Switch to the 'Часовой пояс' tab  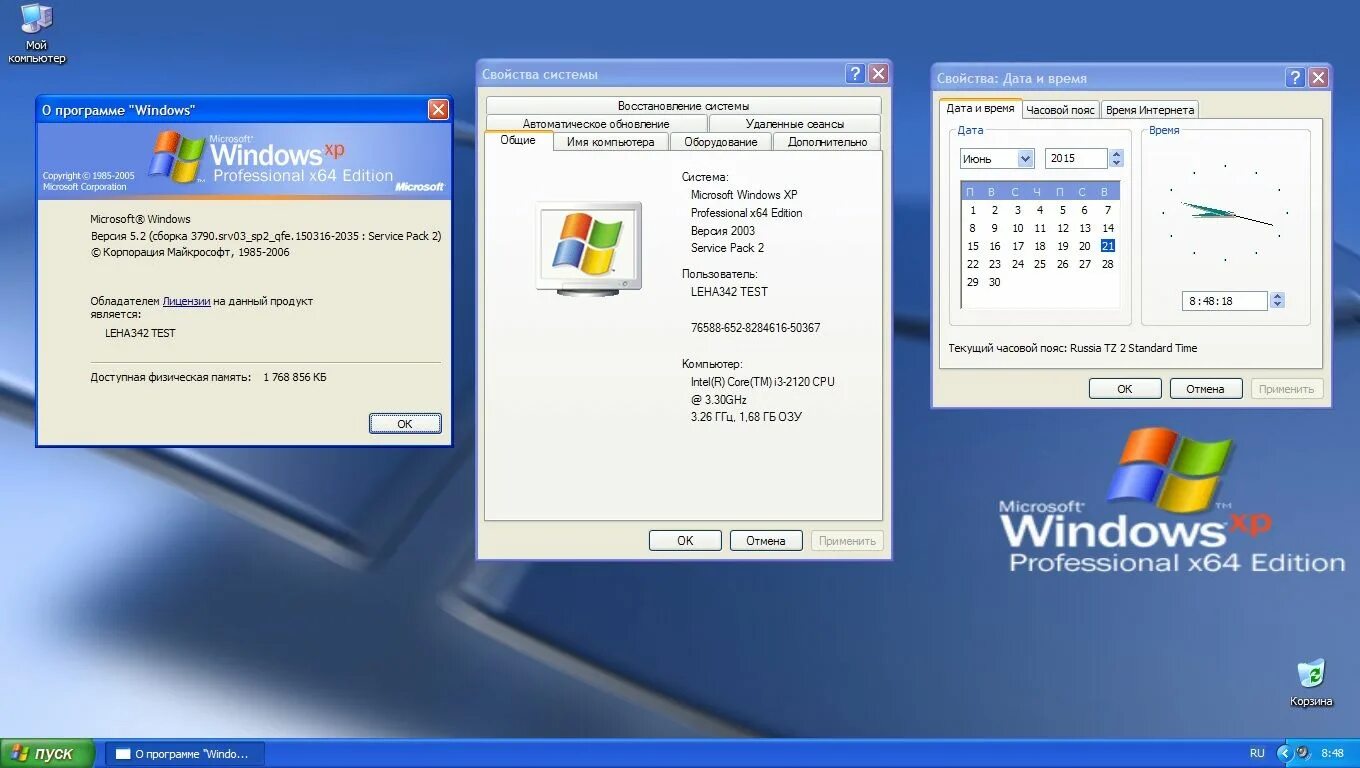pos(1061,110)
